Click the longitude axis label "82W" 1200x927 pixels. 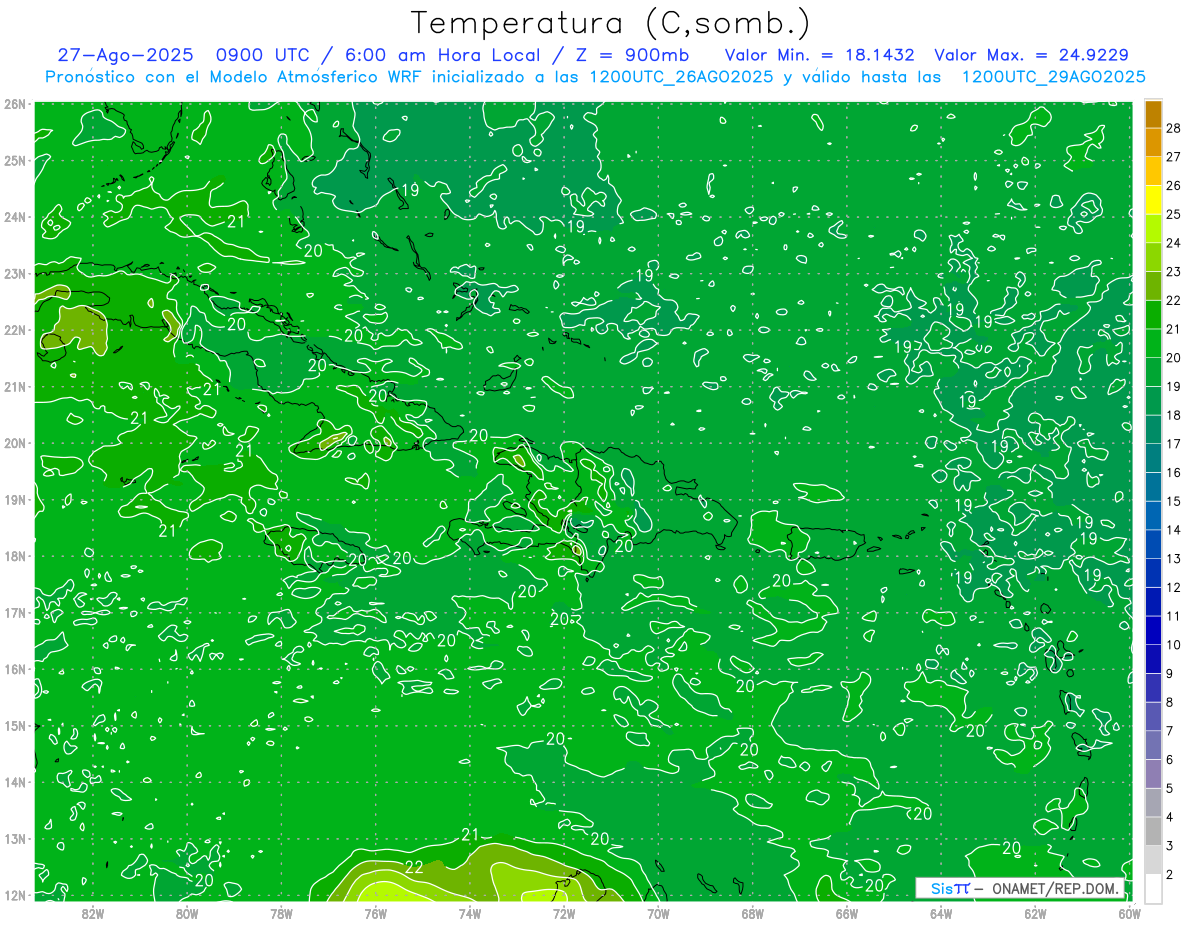[93, 913]
